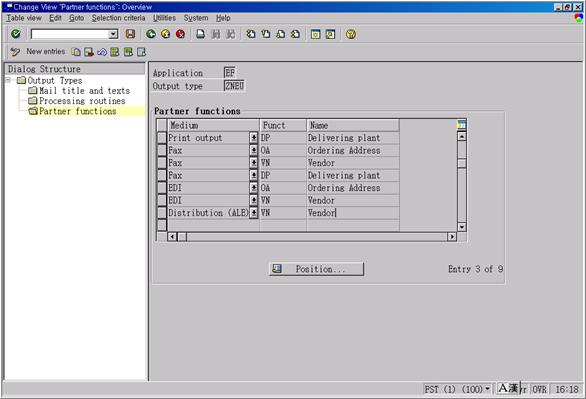This screenshot has height=399, width=586.
Task: Select the row checkbox for Print output
Action: 161,138
